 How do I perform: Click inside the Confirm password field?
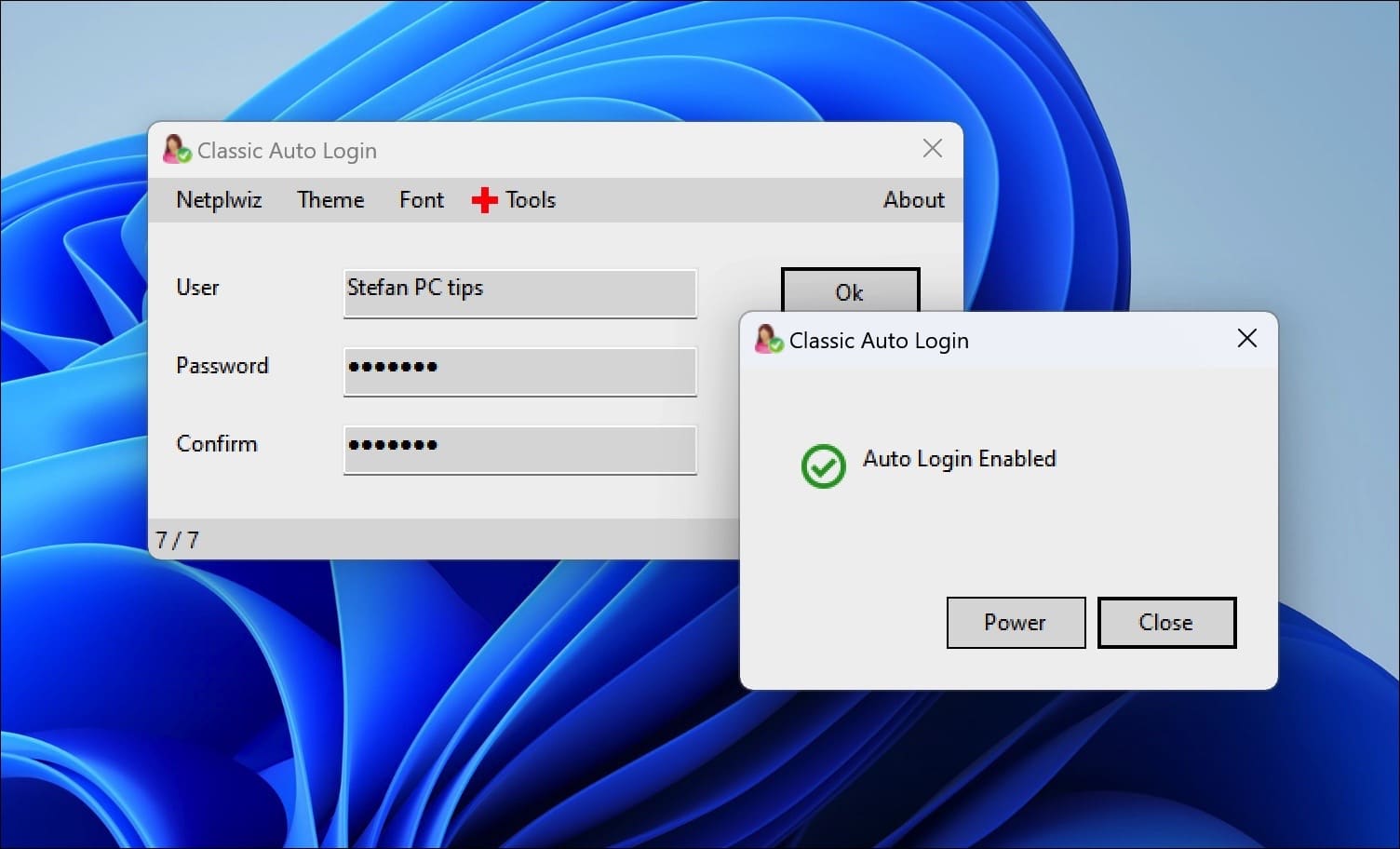pos(519,450)
